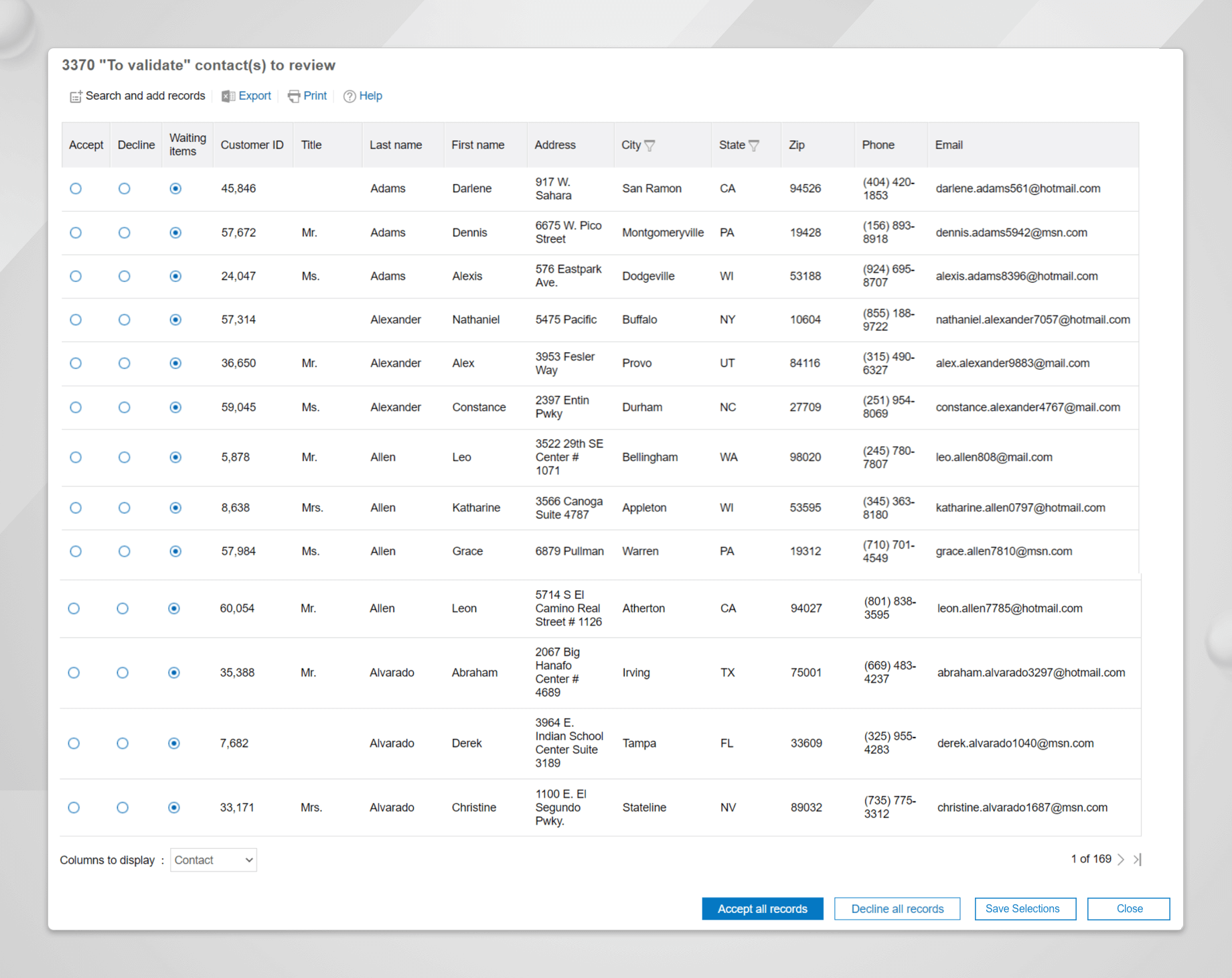Sort by the Last name column header

click(396, 145)
